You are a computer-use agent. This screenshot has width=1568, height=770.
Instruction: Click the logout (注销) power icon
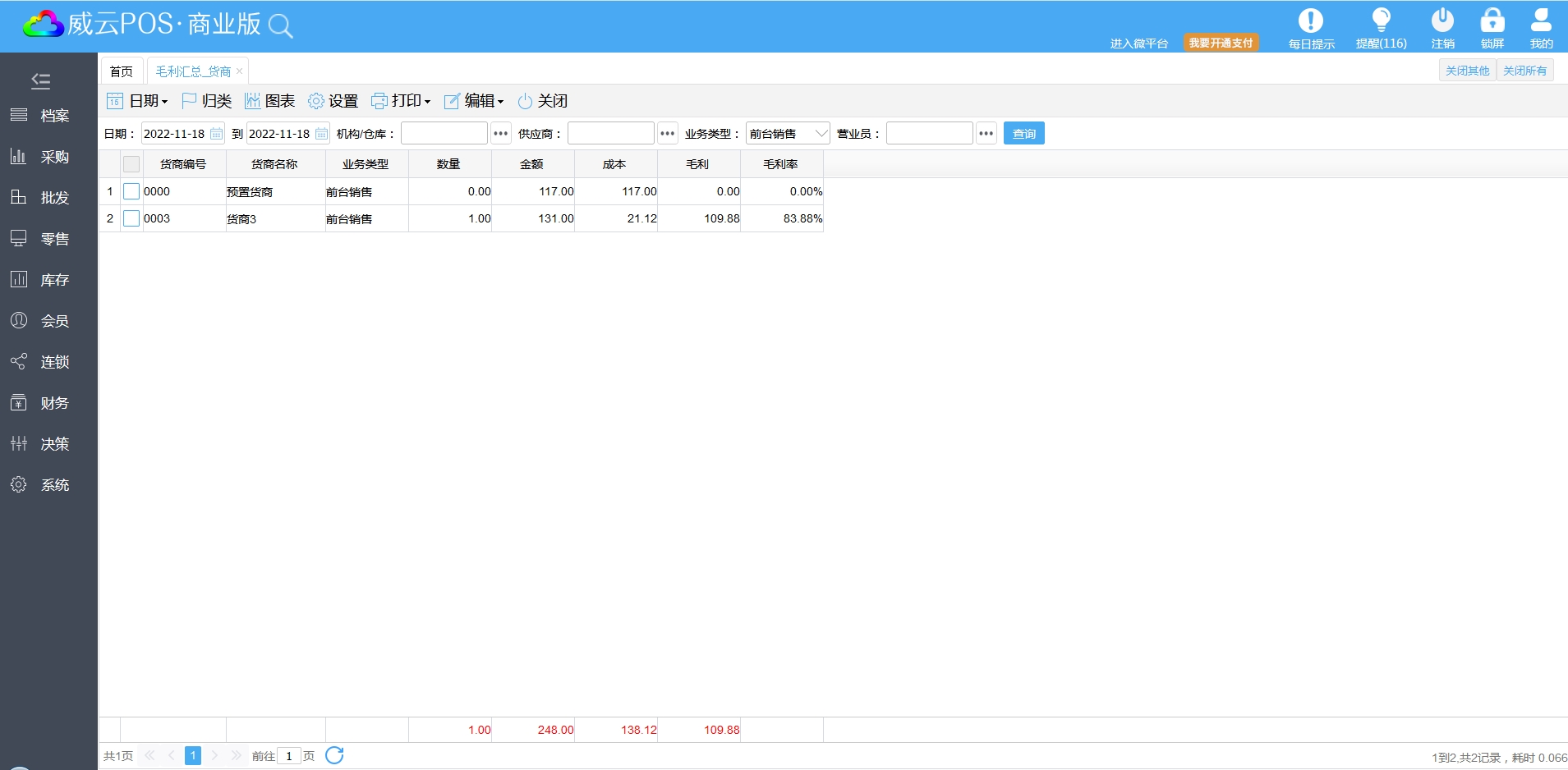point(1442,21)
